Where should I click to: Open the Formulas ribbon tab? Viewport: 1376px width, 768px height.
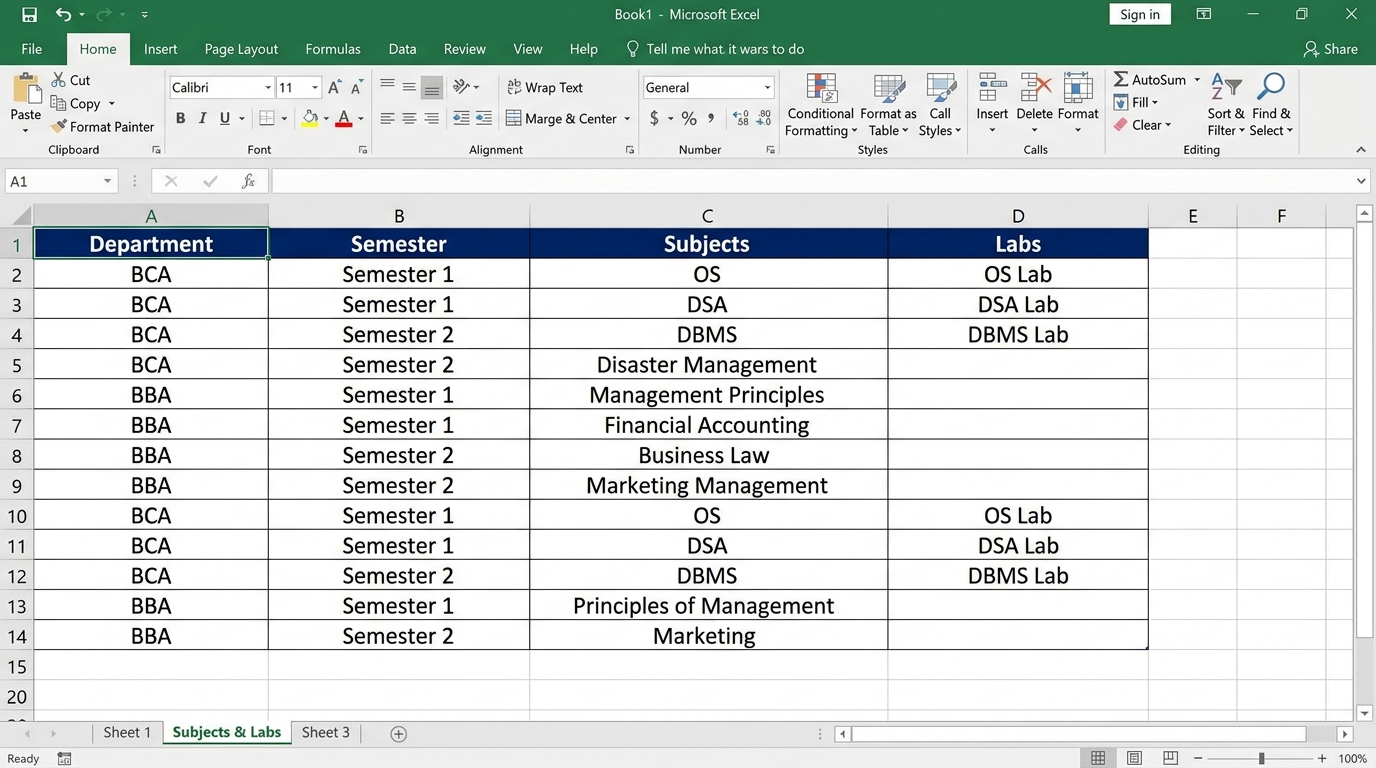pos(333,49)
